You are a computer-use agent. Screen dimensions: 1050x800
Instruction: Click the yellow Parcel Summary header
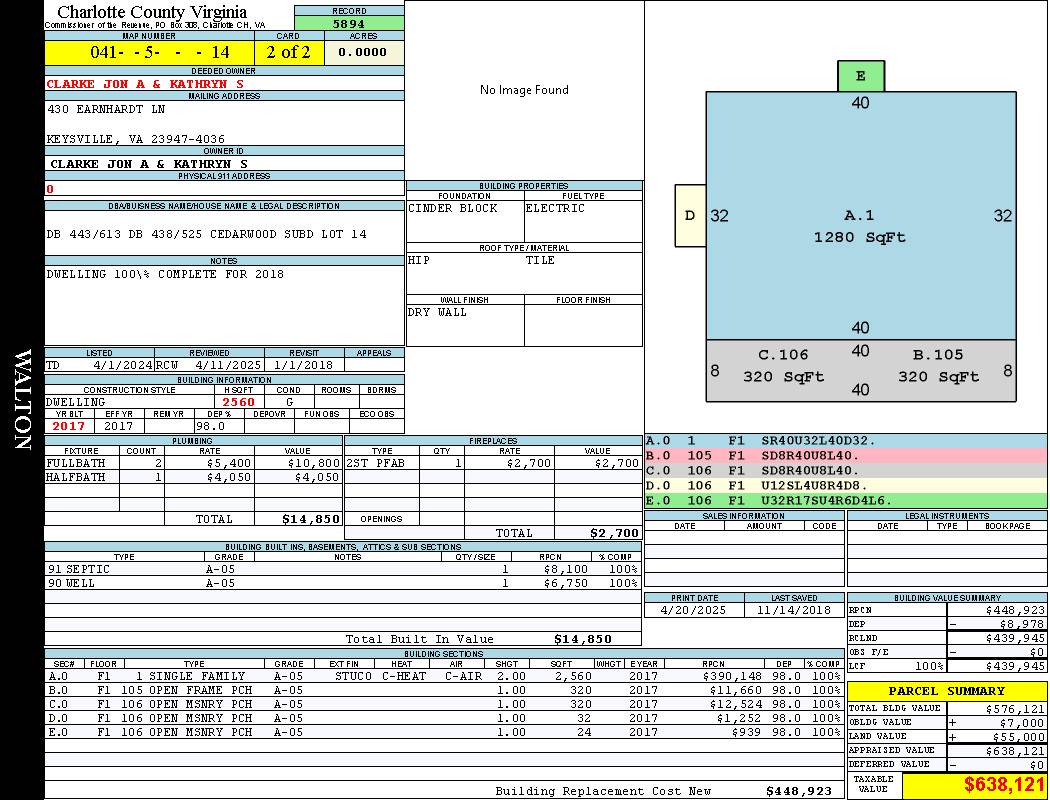pos(946,691)
